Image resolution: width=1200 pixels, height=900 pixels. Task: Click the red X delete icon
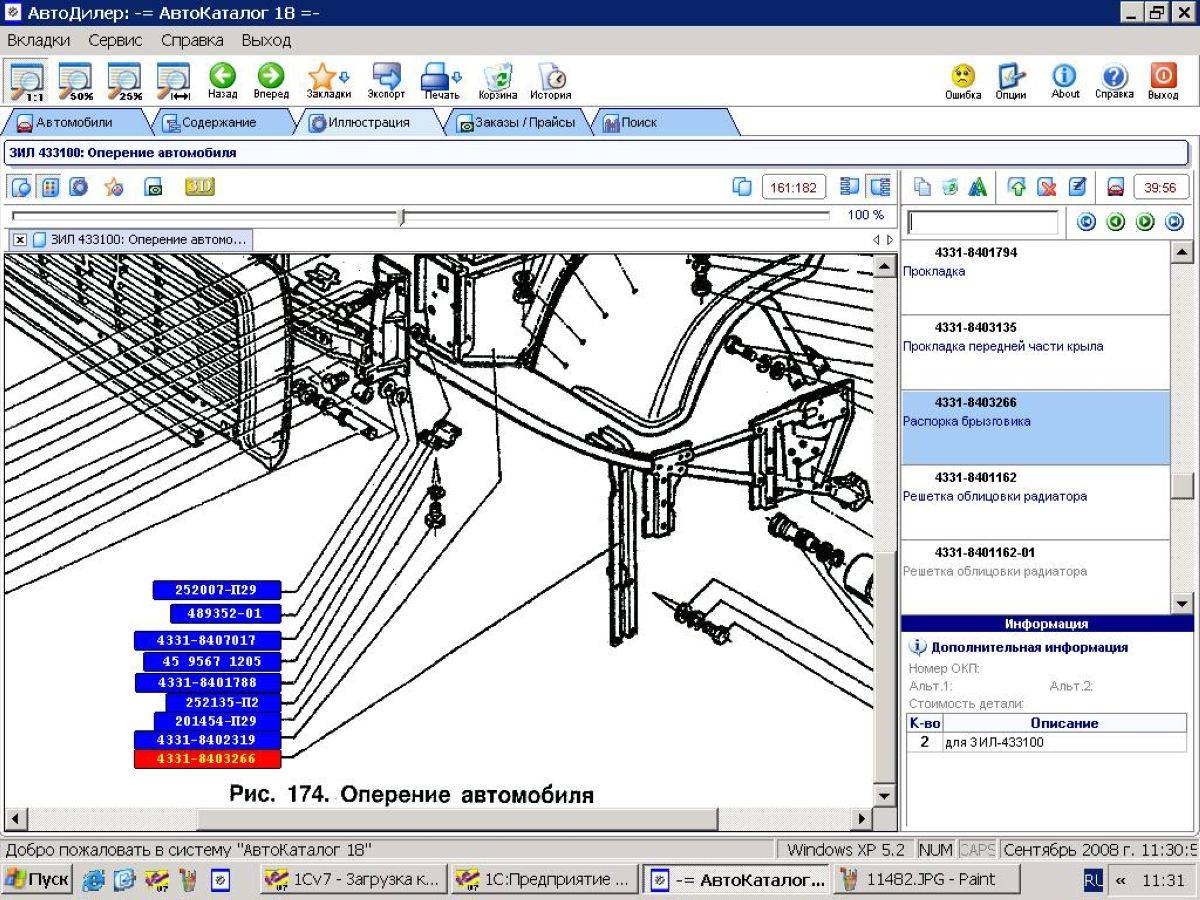[x=1047, y=187]
